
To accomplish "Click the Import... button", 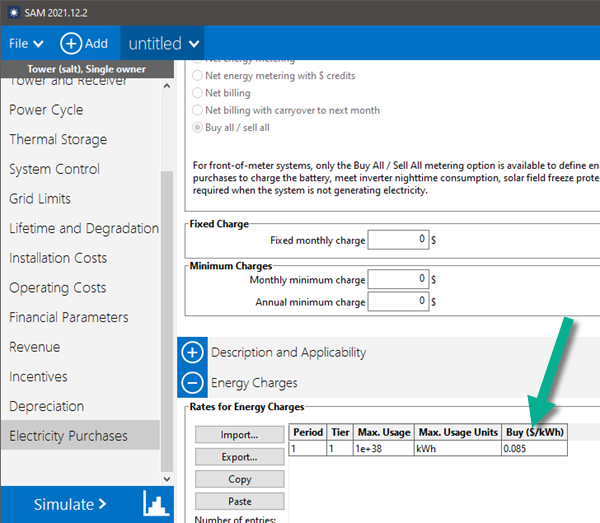I will pos(239,435).
